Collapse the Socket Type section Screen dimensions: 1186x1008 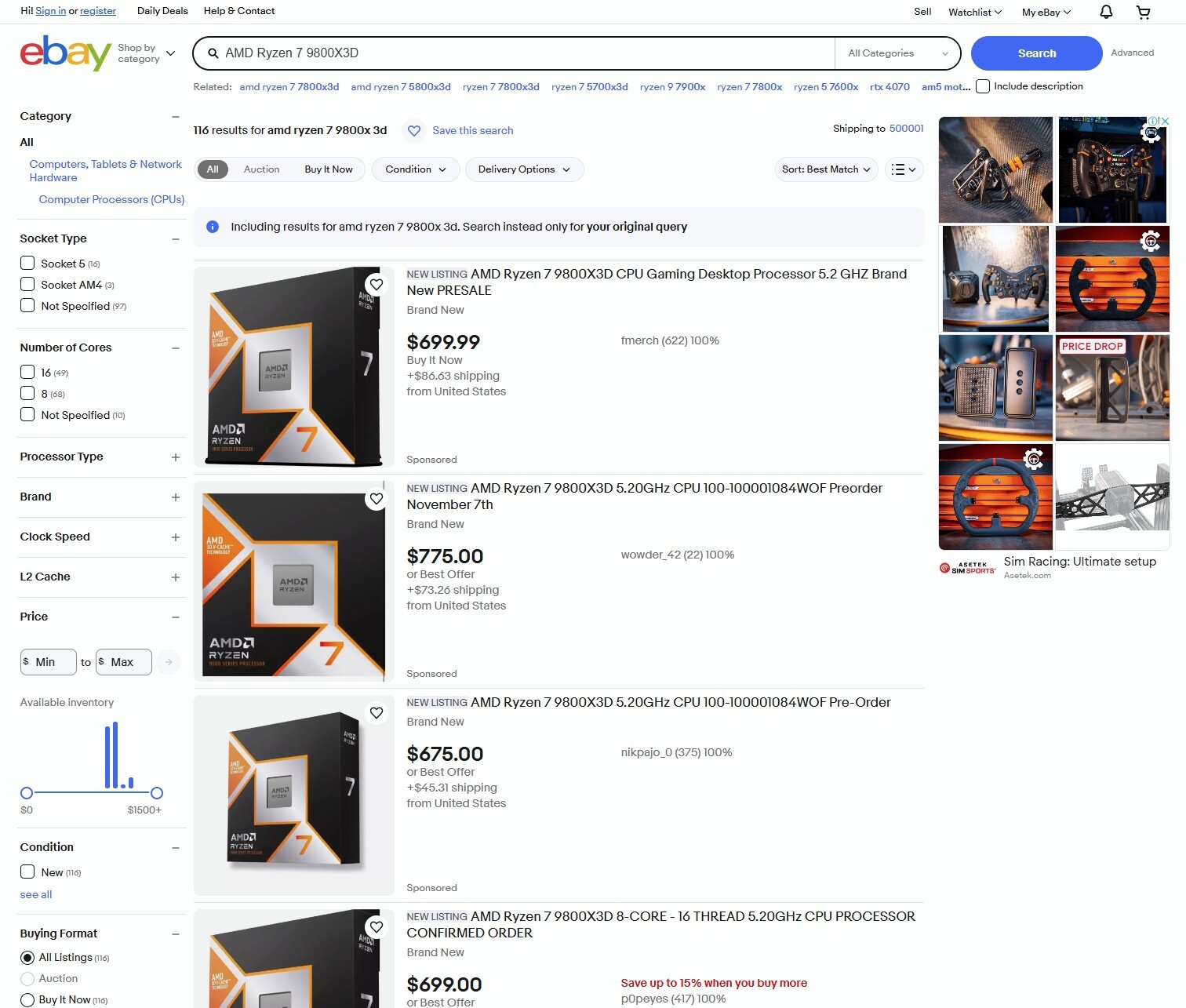(x=176, y=239)
